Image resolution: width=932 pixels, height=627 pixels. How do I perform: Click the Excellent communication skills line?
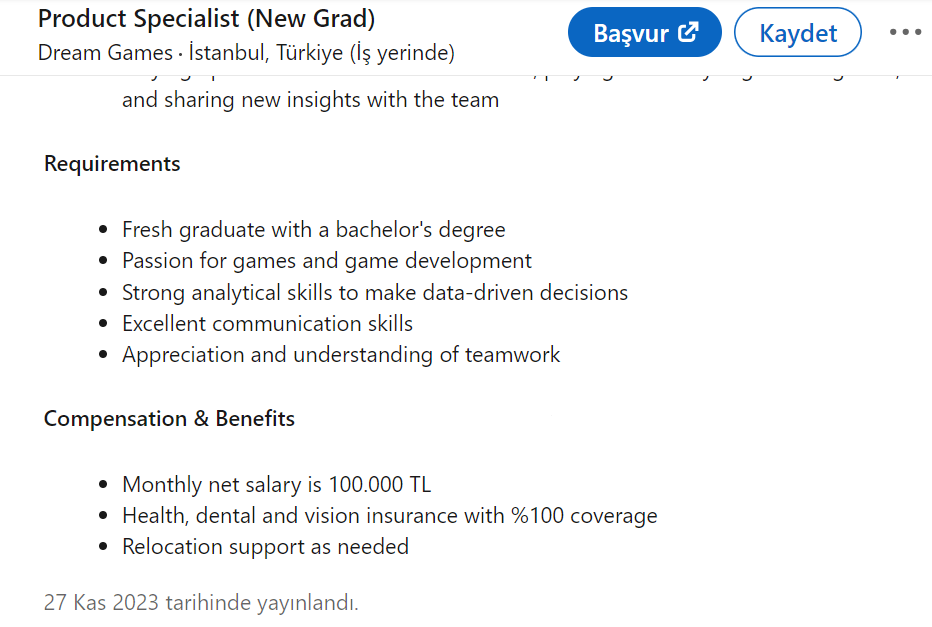click(267, 324)
